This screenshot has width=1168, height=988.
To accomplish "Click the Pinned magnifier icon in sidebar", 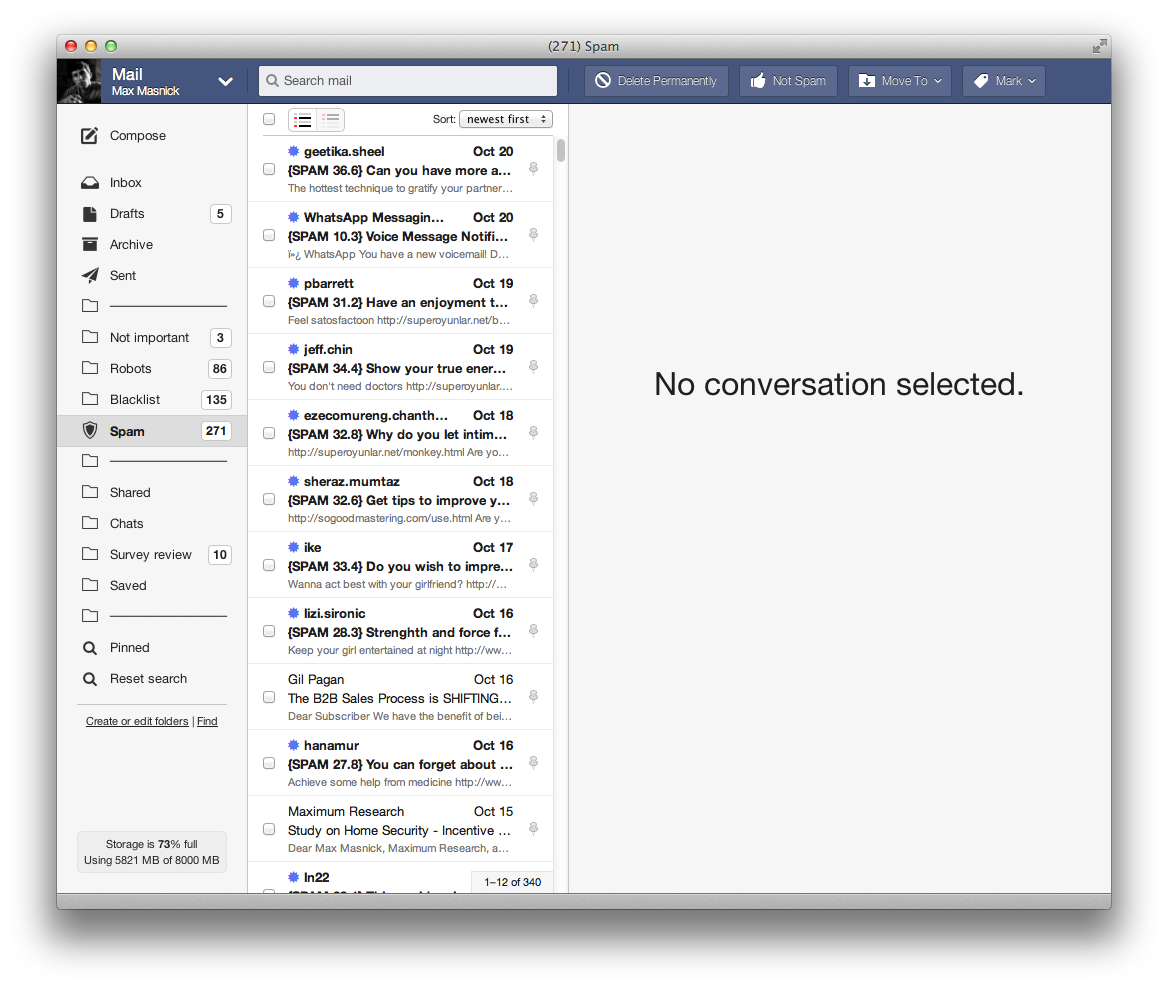I will (x=90, y=648).
